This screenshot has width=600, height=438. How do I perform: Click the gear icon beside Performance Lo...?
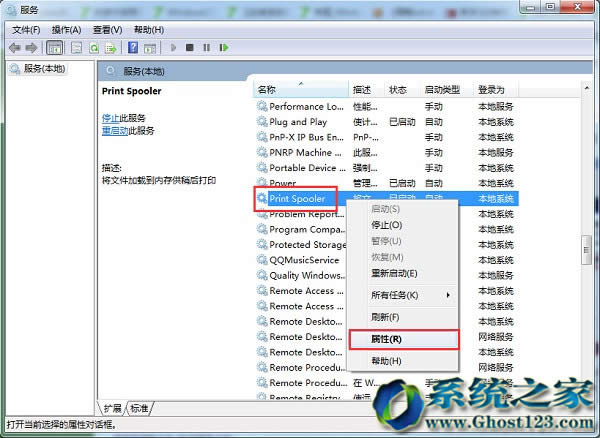pos(262,106)
